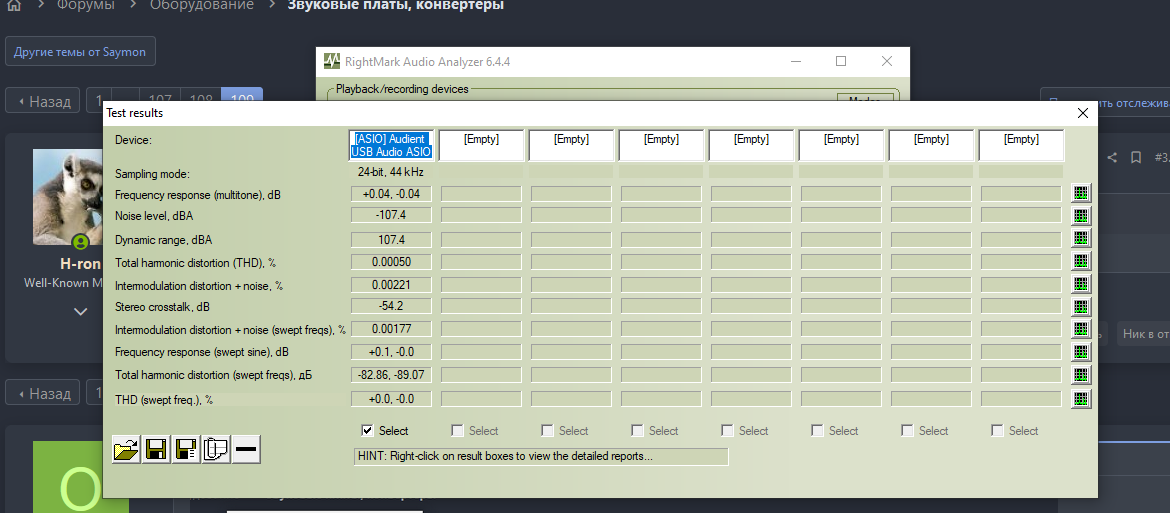Viewport: 1170px width, 513px height.
Task: Click the remove results minus icon
Action: pos(245,449)
